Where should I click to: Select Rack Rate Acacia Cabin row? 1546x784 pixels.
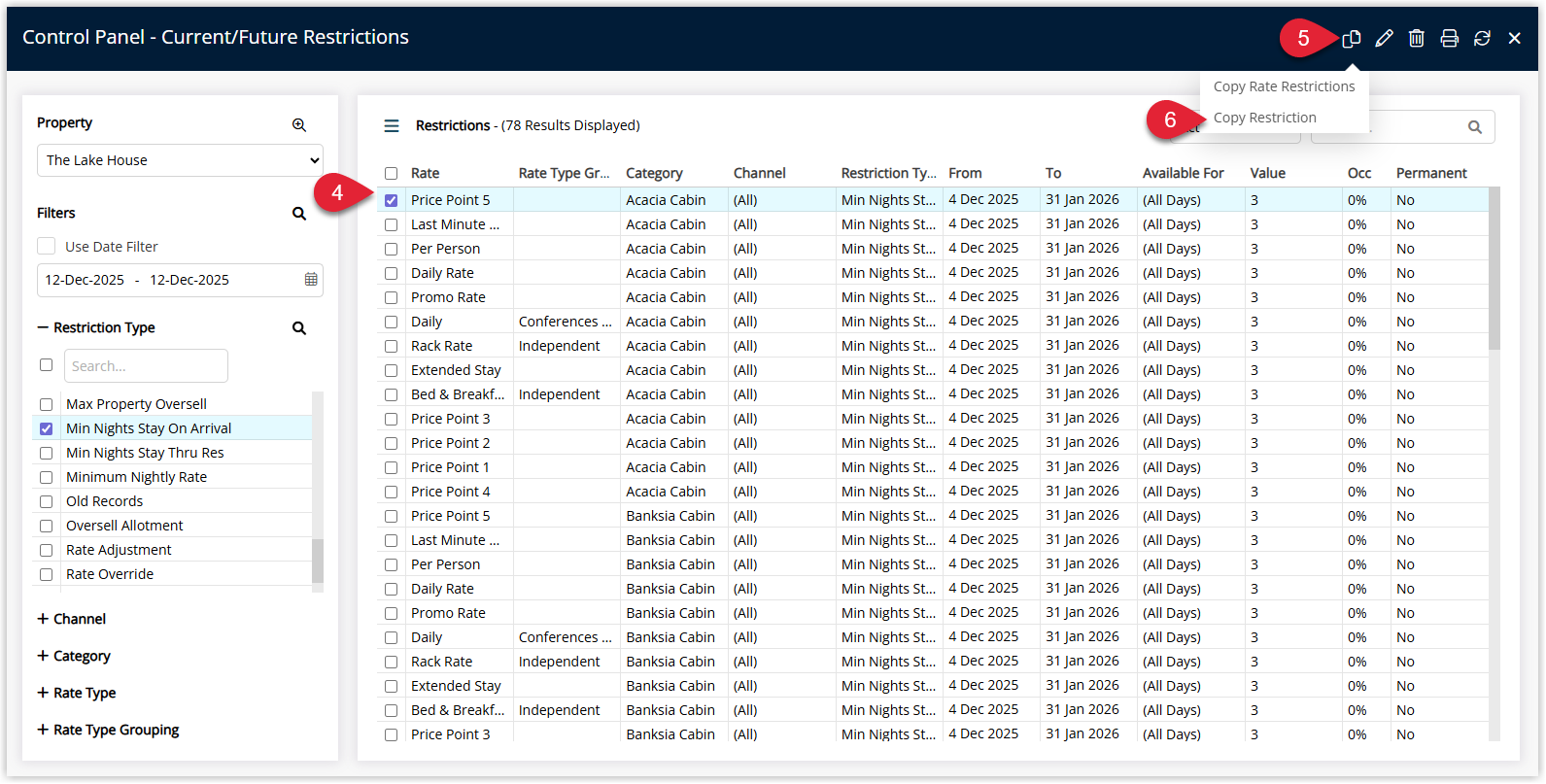coord(933,346)
